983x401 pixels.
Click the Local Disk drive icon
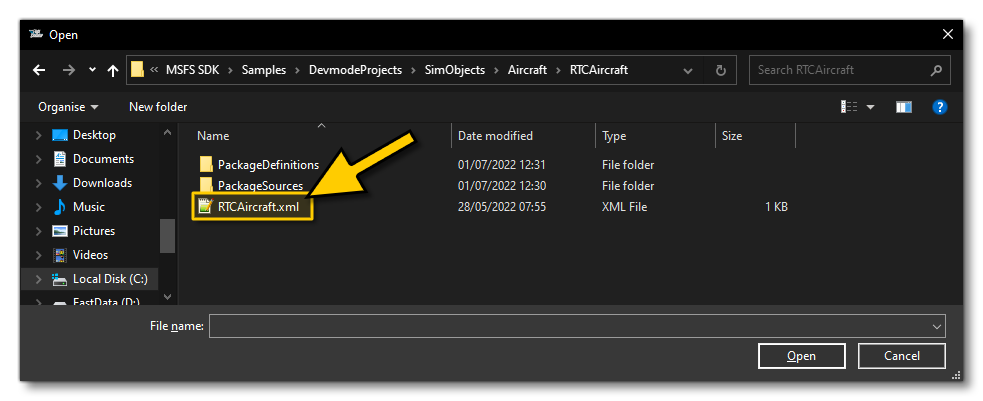point(60,279)
